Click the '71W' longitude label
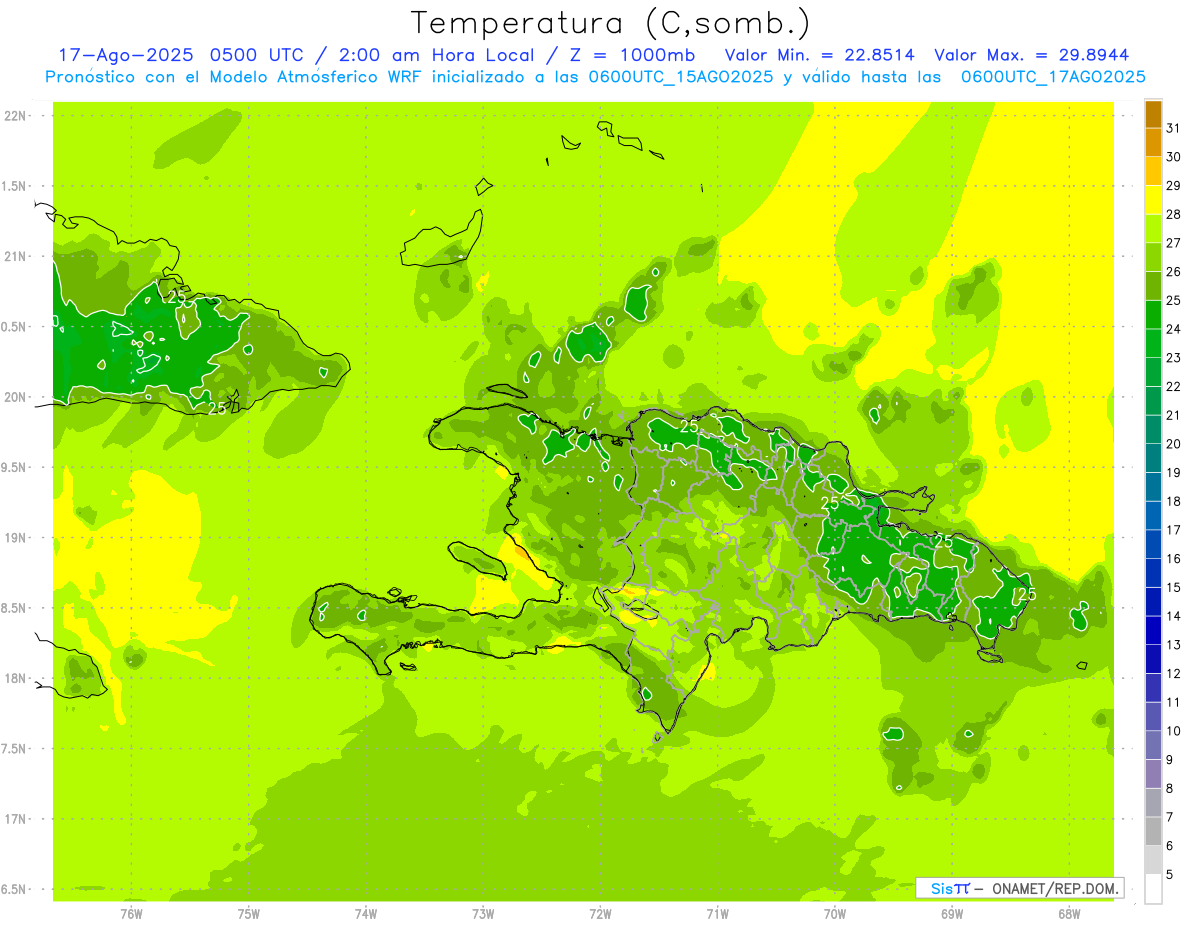1200x927 pixels. click(x=717, y=914)
